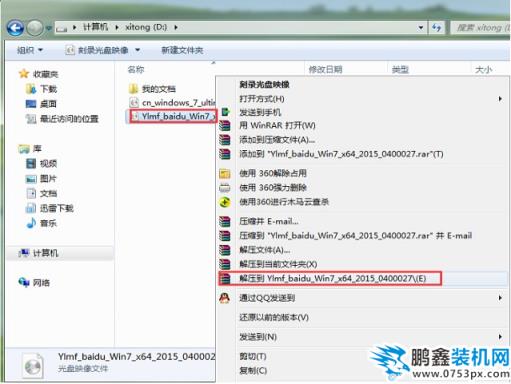Viewport: 511px width, 384px height.
Task: Select 网络 in the navigation pane
Action: pos(34,283)
